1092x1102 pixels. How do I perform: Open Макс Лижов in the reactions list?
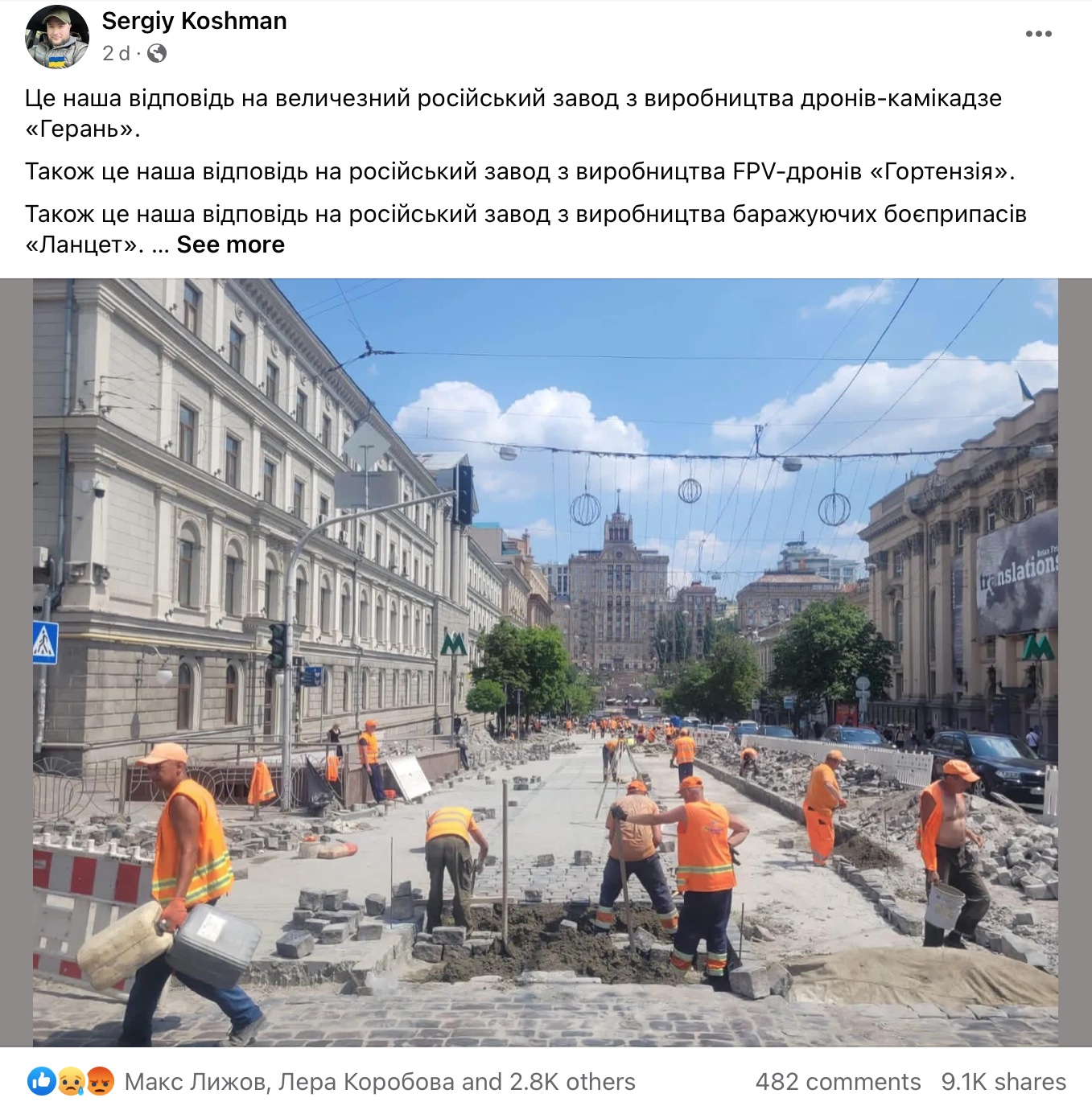(x=197, y=1081)
